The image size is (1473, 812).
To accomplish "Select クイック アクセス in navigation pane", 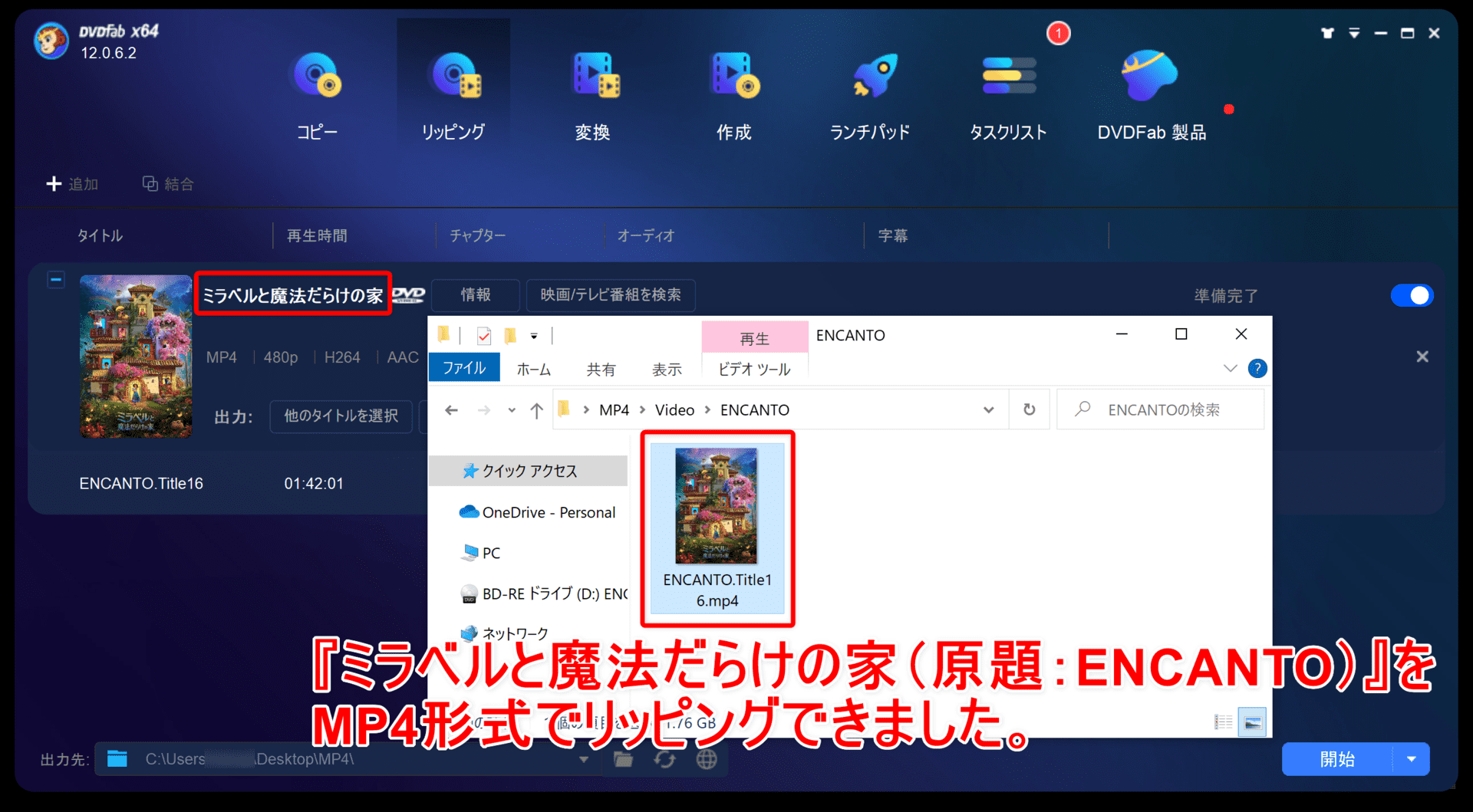I will (x=528, y=471).
